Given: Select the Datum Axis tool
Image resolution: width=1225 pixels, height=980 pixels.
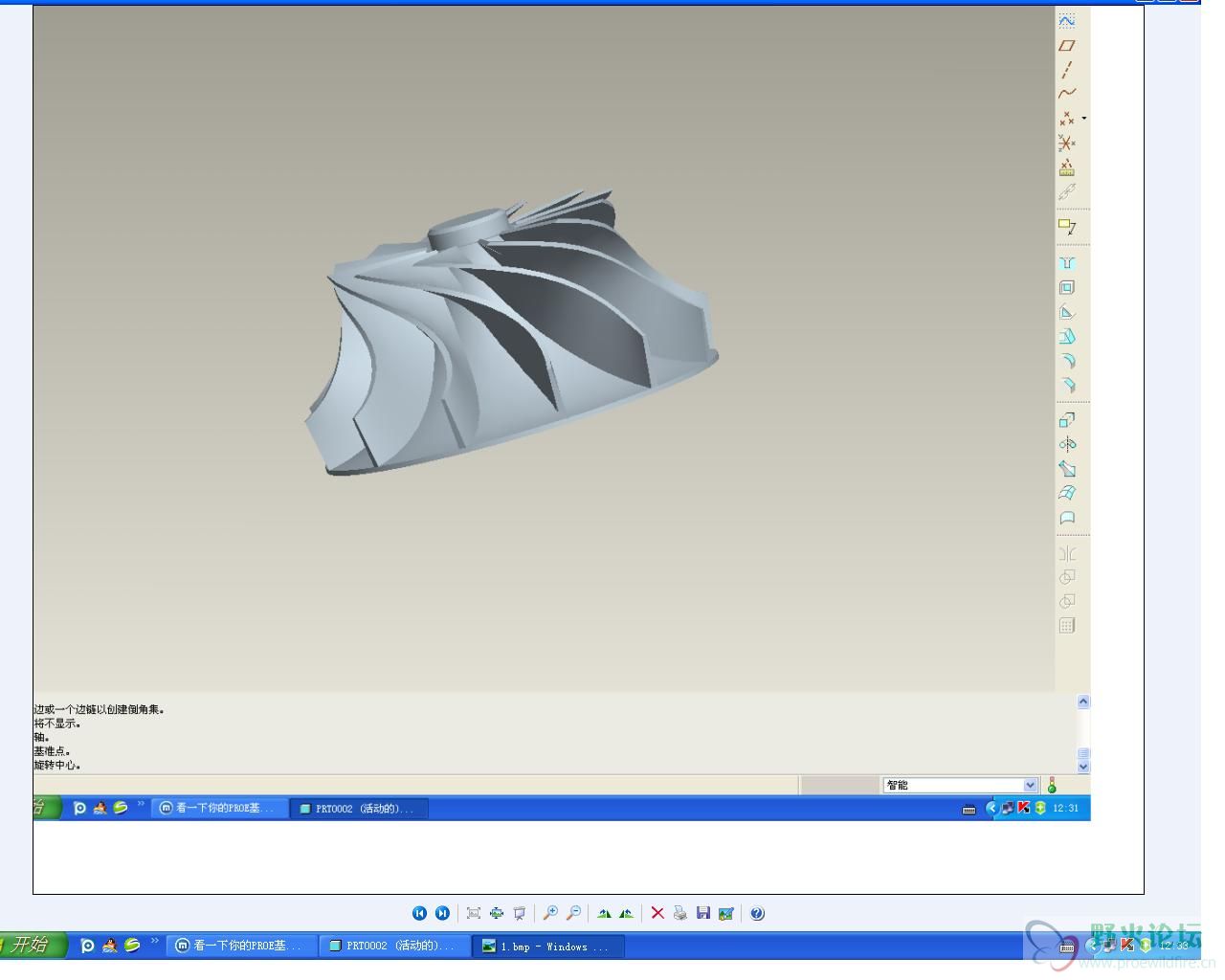Looking at the screenshot, I should click(x=1067, y=69).
